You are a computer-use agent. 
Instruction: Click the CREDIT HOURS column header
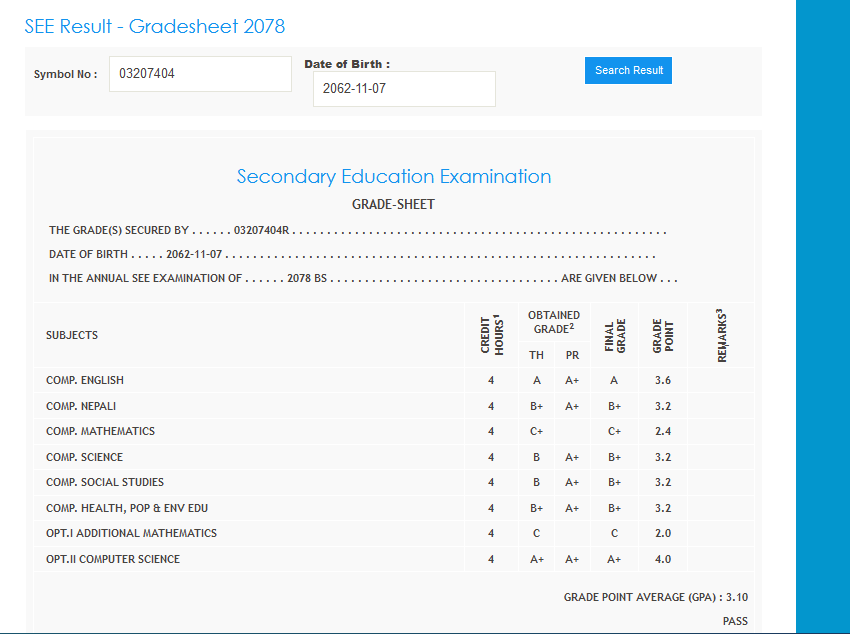click(x=491, y=335)
